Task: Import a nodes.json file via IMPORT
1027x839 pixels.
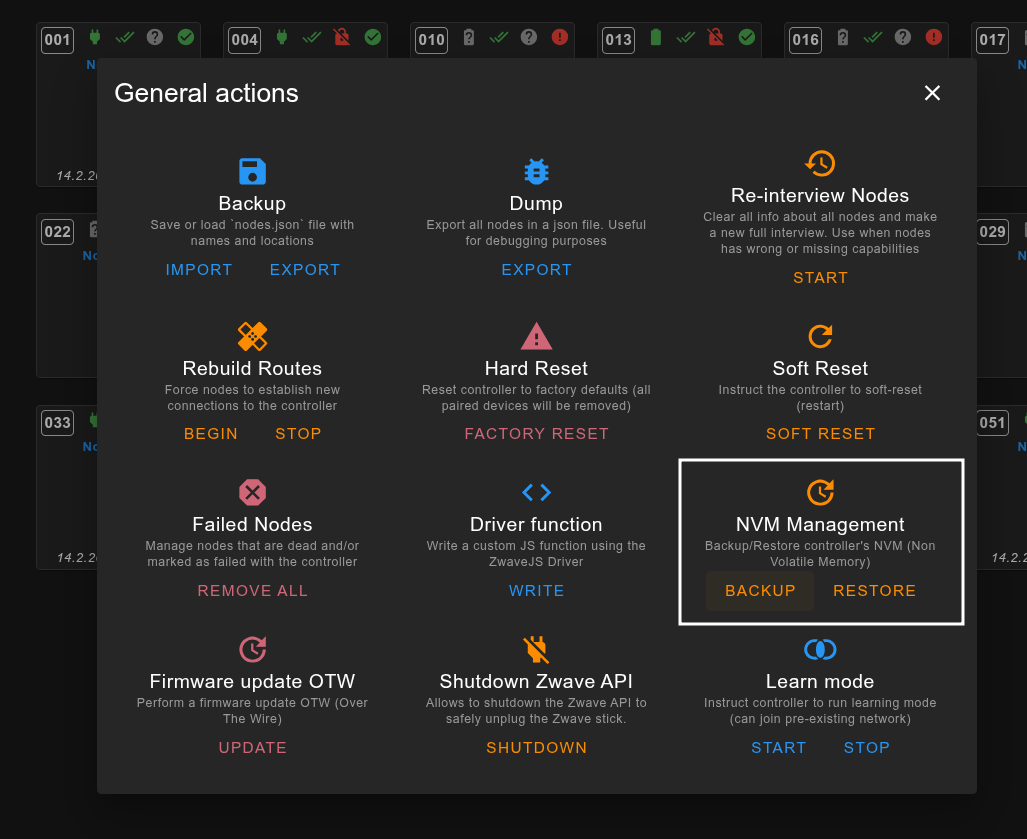Action: pyautogui.click(x=199, y=269)
